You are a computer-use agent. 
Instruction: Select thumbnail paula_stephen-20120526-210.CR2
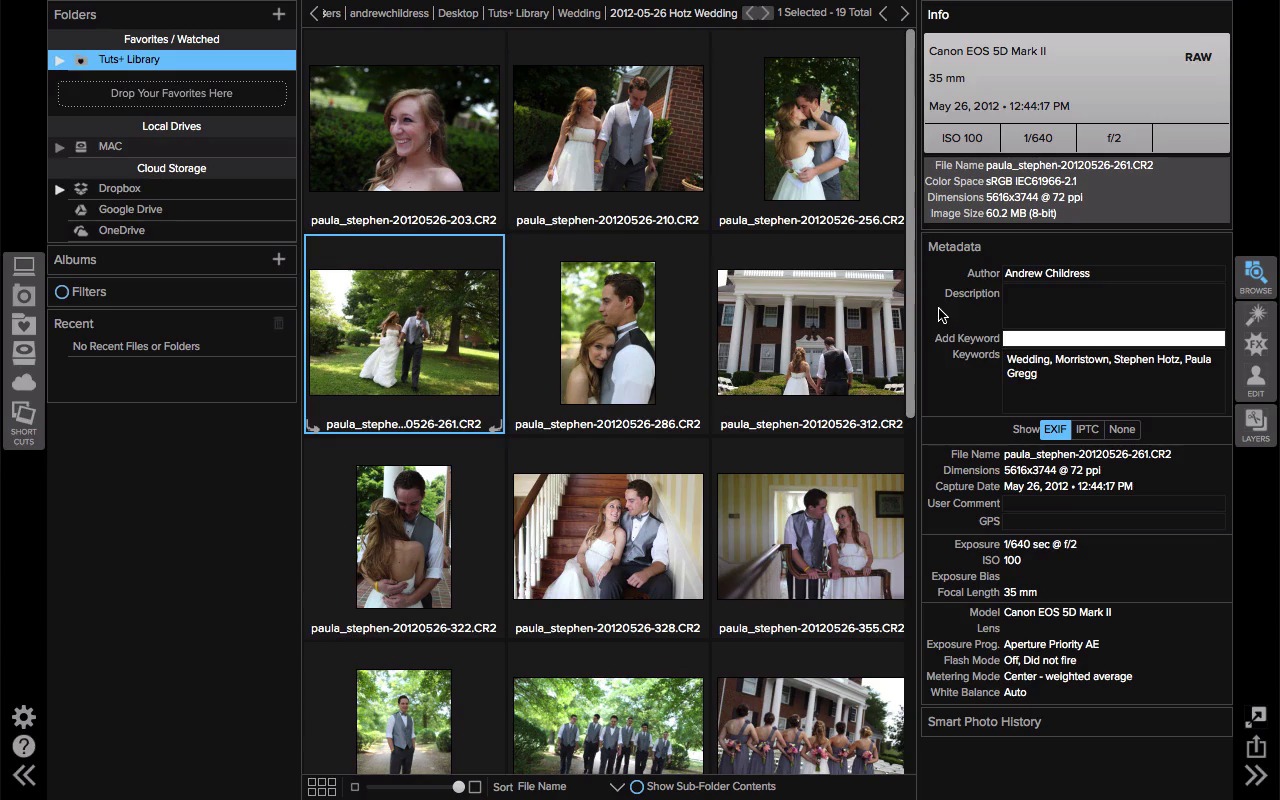coord(608,129)
